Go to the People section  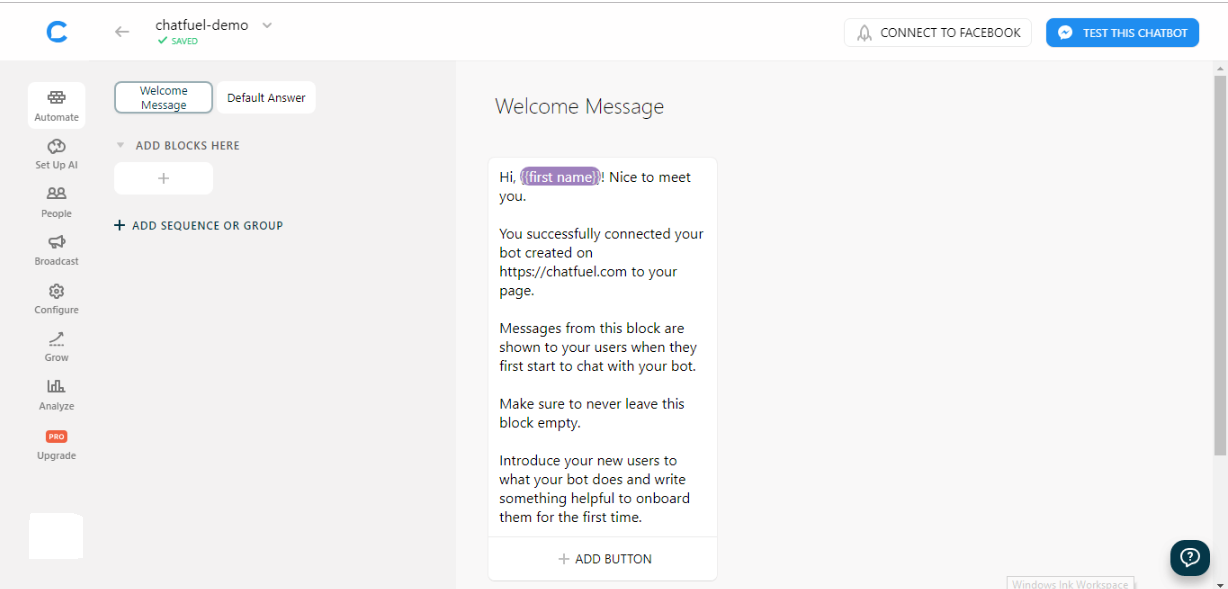(x=57, y=201)
